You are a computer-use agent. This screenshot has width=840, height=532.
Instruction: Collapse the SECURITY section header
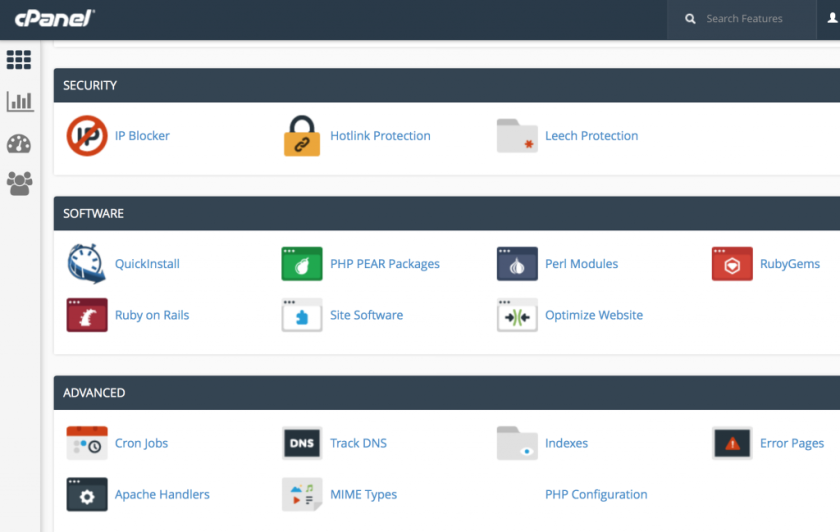[x=447, y=85]
